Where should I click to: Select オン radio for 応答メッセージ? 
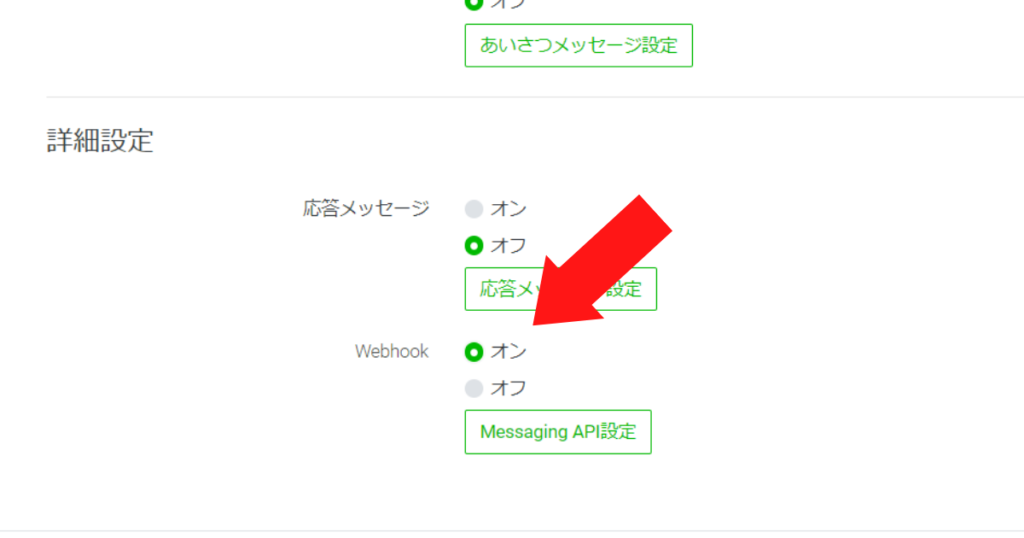tap(474, 209)
